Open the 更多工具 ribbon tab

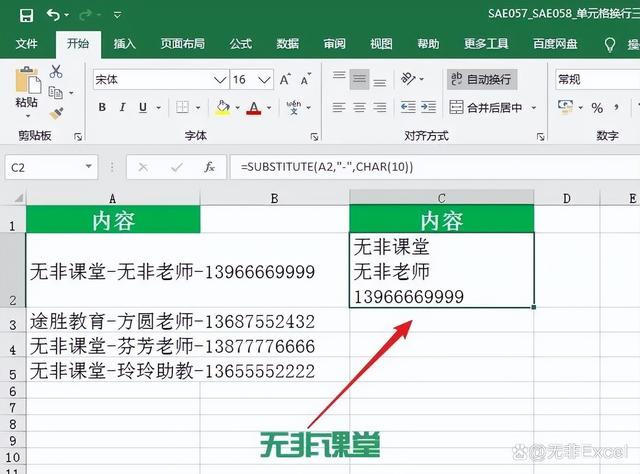[x=486, y=44]
